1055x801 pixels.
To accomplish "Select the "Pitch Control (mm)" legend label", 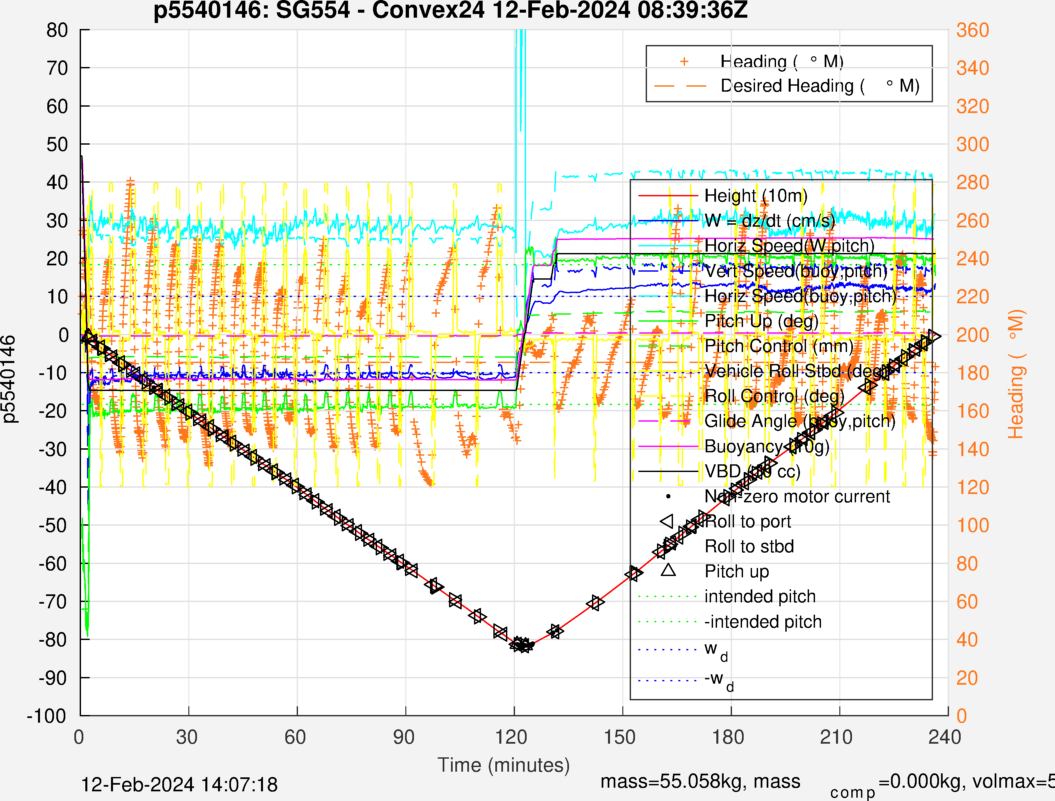I will (778, 346).
